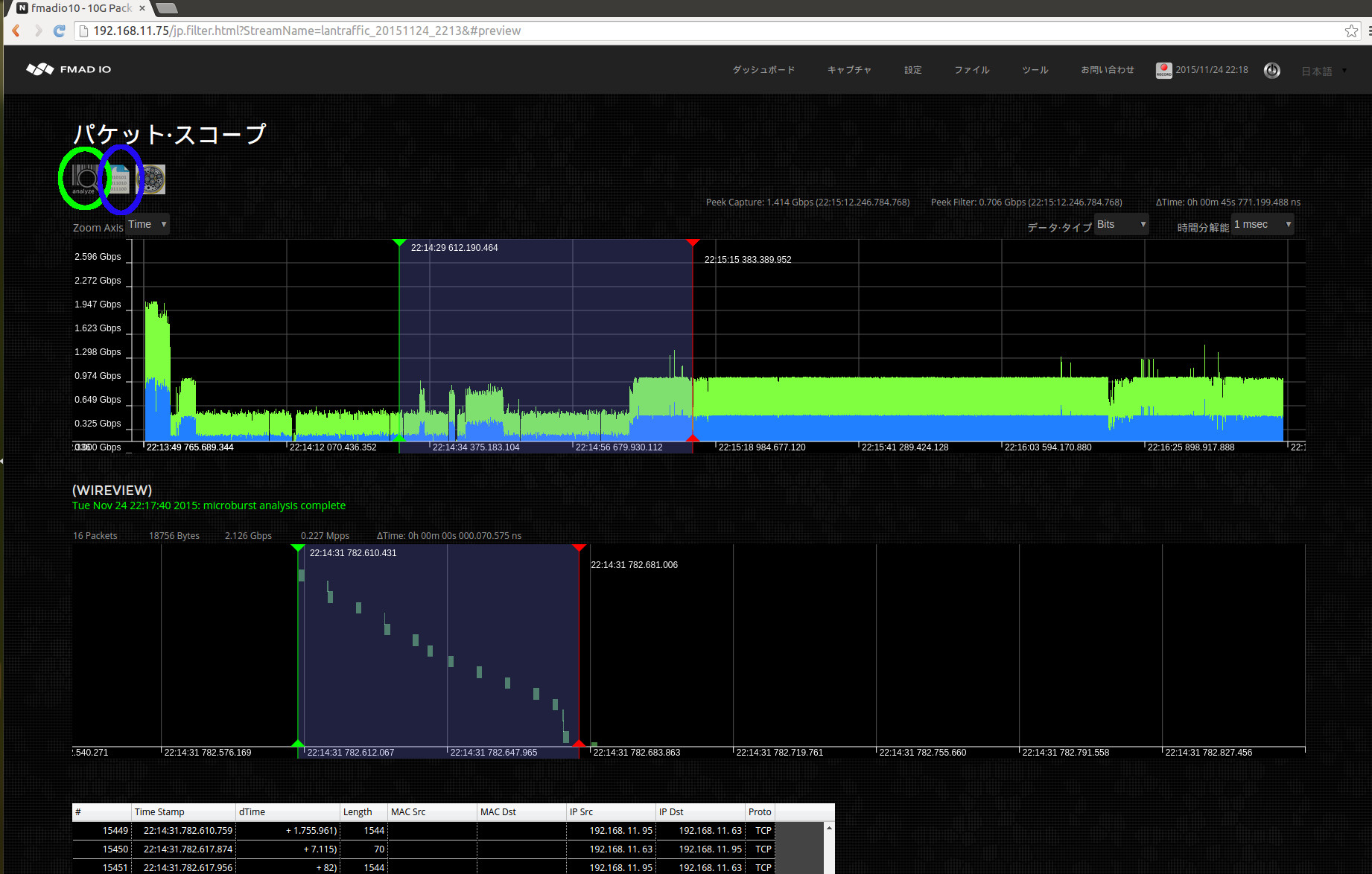Viewport: 1372px width, 874px height.
Task: Click the red RECORD status icon
Action: tap(1163, 70)
